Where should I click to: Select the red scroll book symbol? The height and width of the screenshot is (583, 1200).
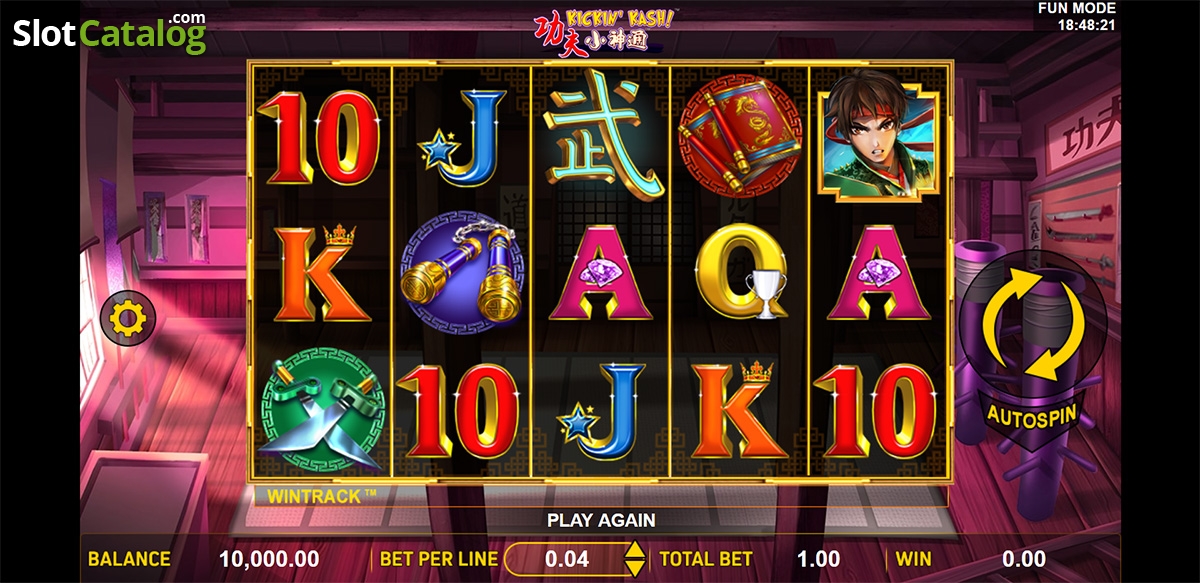click(740, 128)
